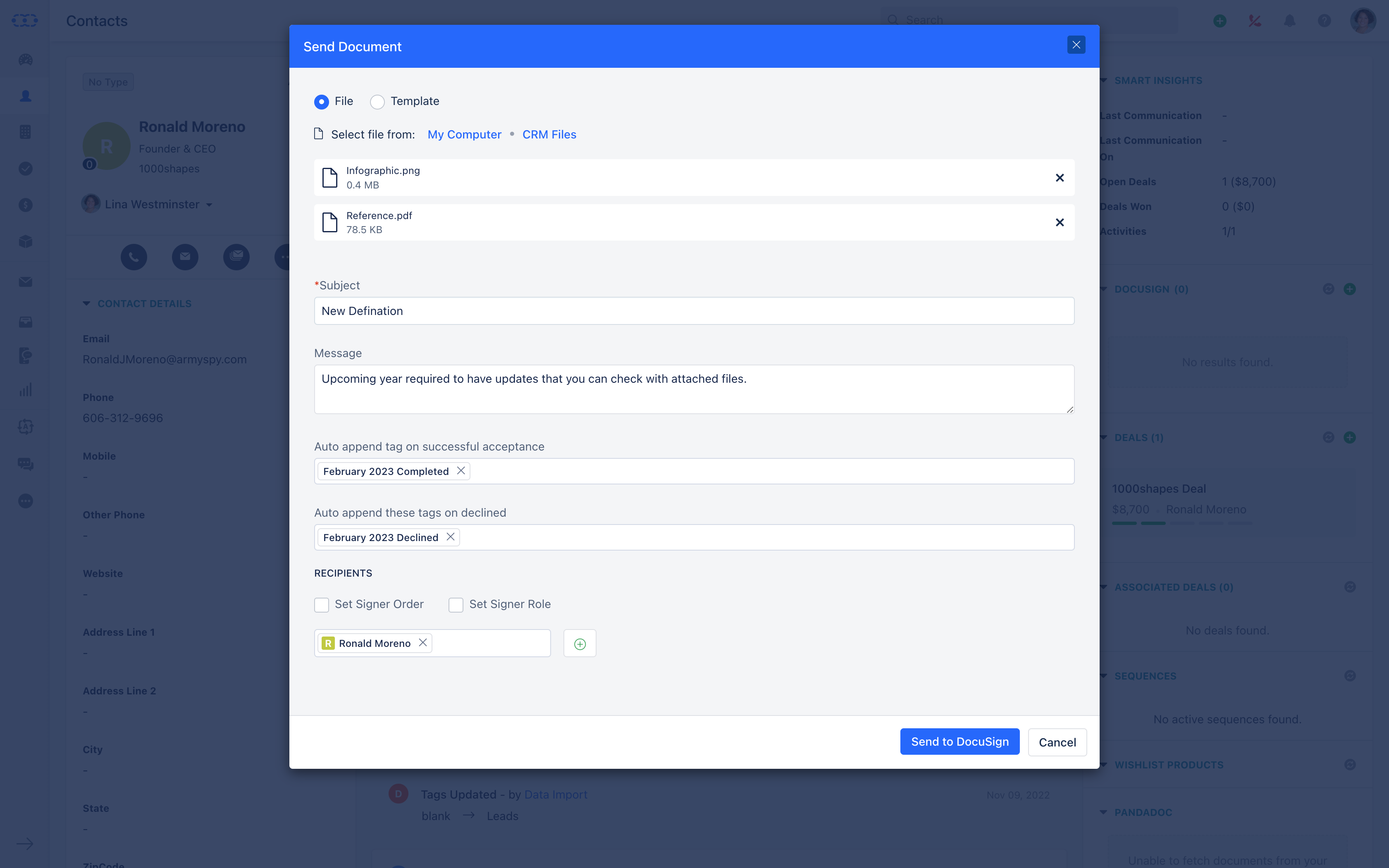This screenshot has height=868, width=1389.
Task: Remove the Reference.pdf attachment
Action: click(1060, 222)
